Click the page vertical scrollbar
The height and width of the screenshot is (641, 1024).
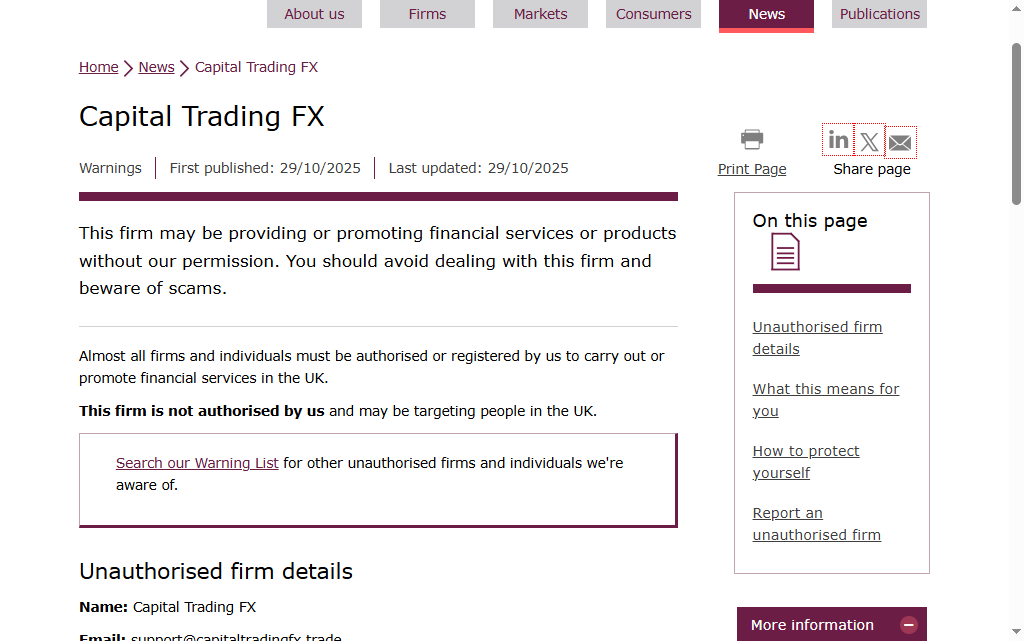pos(1016,300)
